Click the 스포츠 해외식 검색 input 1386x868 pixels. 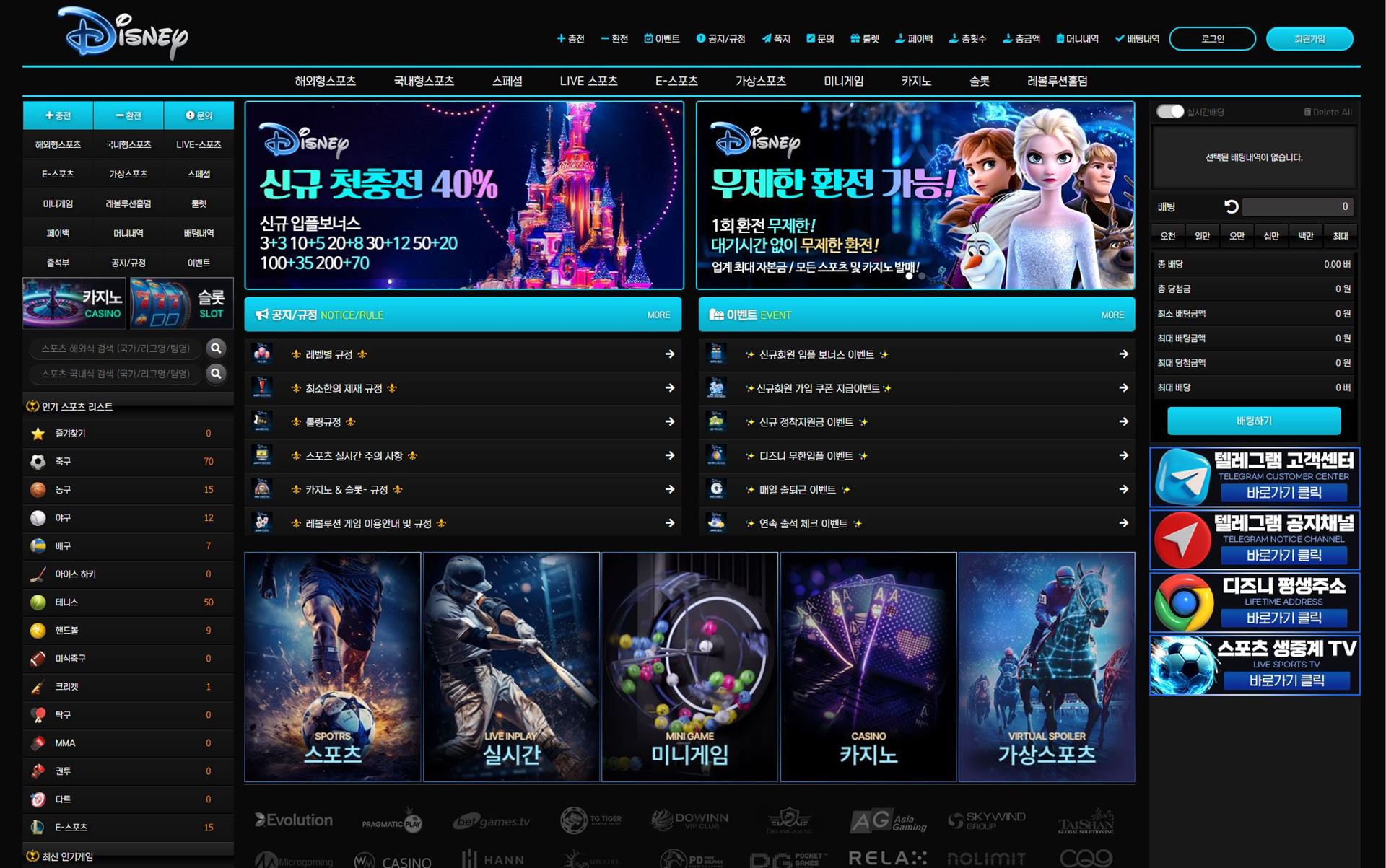115,348
